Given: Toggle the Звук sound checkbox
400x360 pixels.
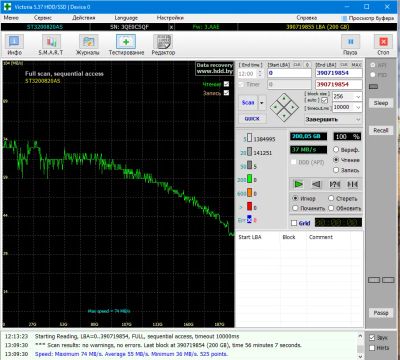Looking at the screenshot, I should (372, 337).
